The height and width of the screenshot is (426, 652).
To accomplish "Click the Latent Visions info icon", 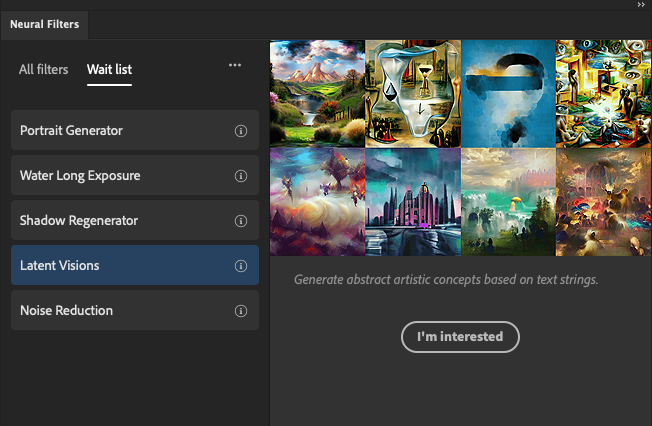I will pyautogui.click(x=241, y=265).
